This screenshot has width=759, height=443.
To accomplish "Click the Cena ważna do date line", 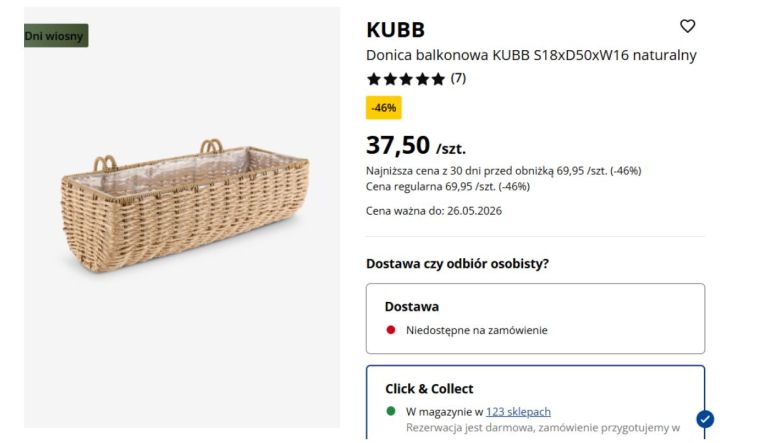I will coord(434,211).
